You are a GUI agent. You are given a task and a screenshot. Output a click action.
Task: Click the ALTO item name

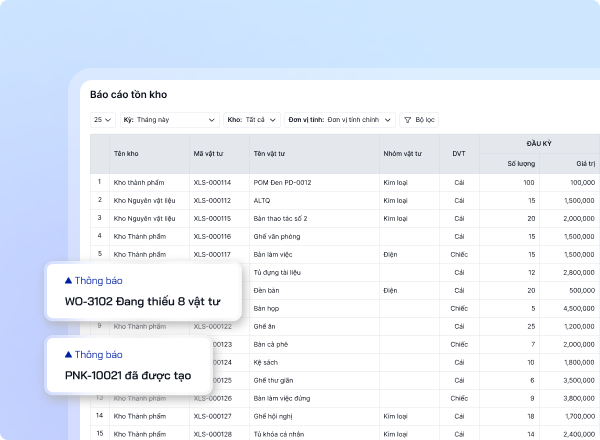262,200
